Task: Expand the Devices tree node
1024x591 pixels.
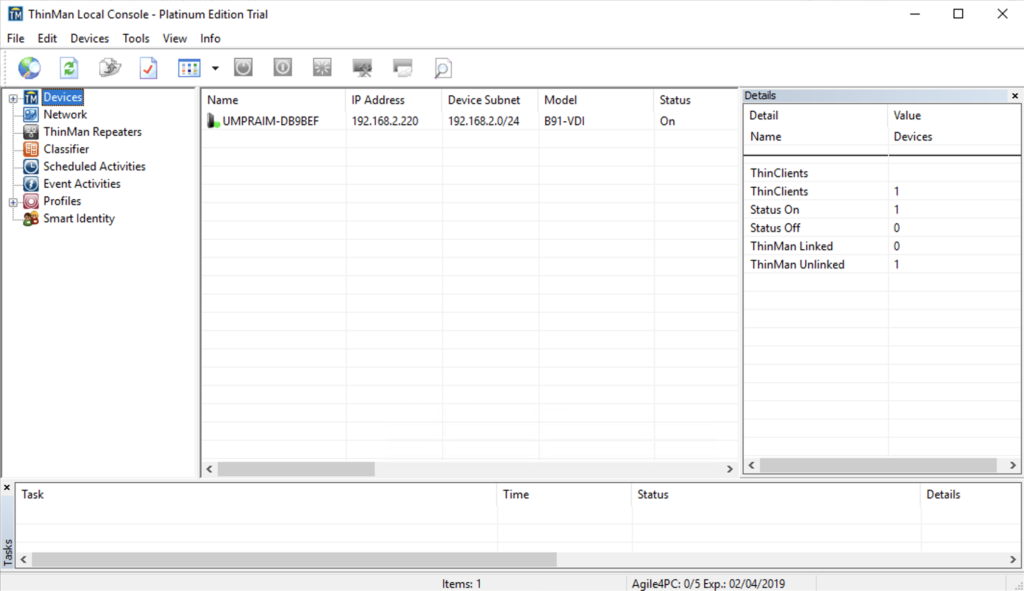Action: coord(12,98)
